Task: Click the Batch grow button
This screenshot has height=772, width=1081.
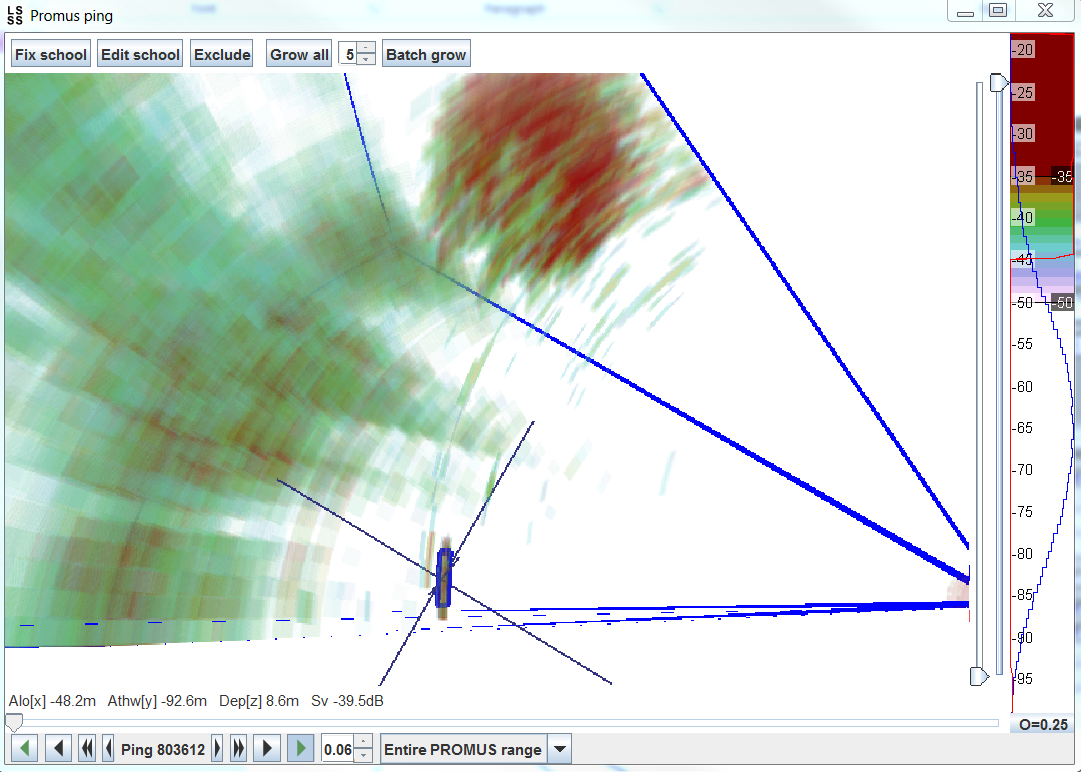Action: tap(426, 55)
